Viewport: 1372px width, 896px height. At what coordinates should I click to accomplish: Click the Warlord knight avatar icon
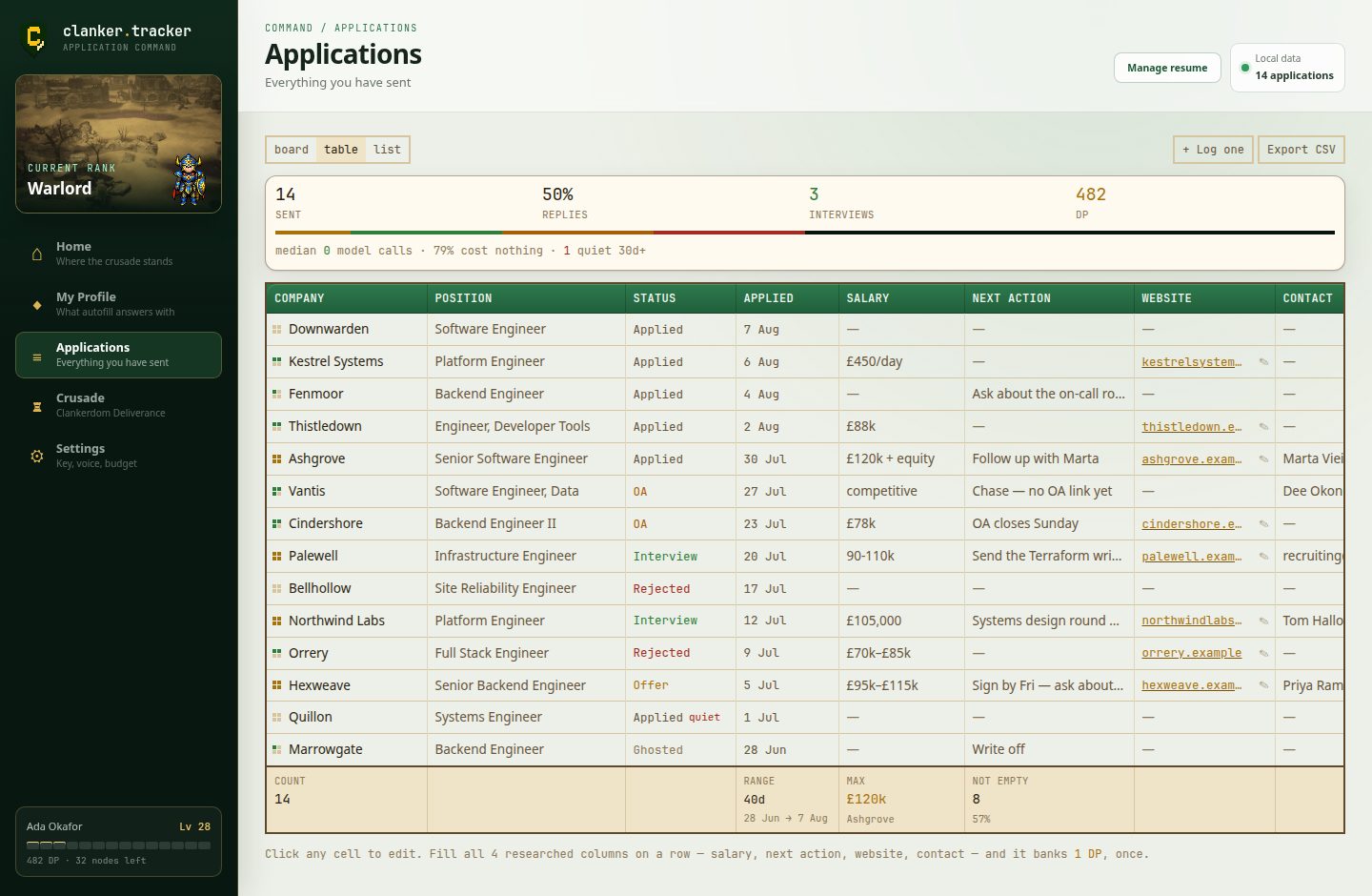tap(189, 179)
